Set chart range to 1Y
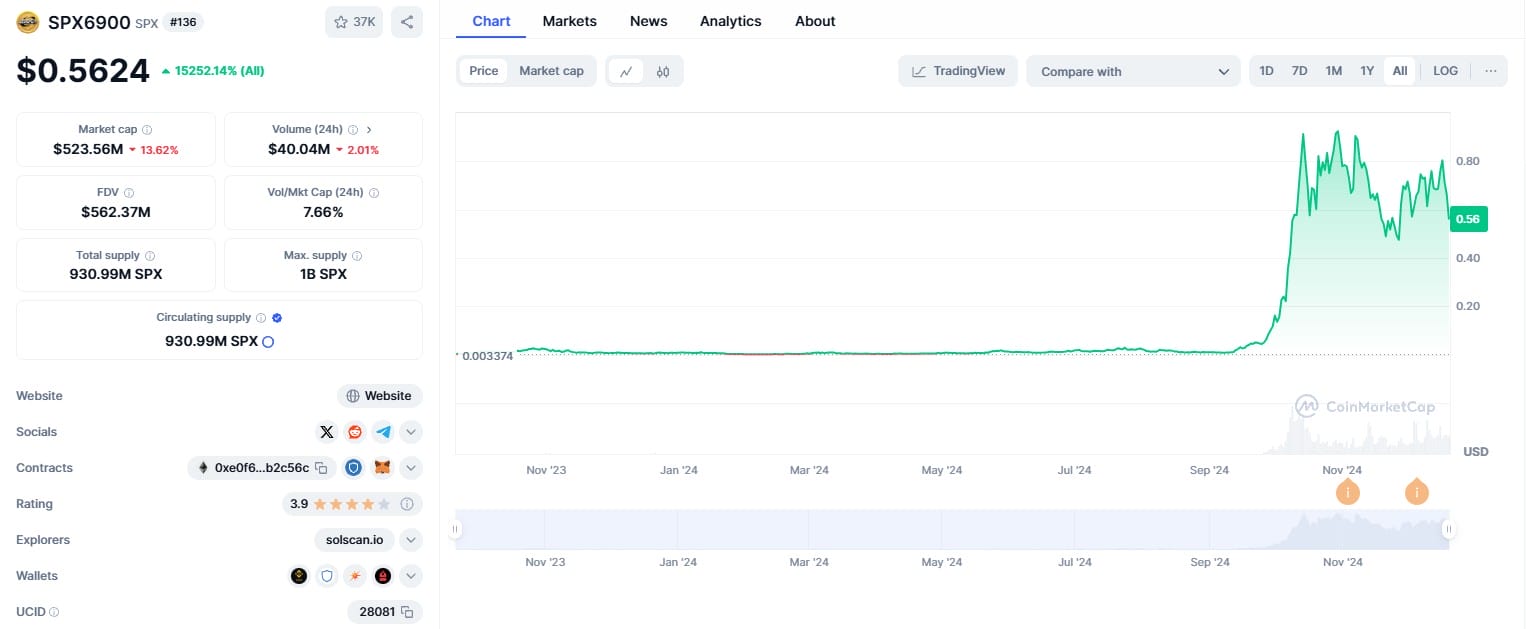 pos(1367,71)
